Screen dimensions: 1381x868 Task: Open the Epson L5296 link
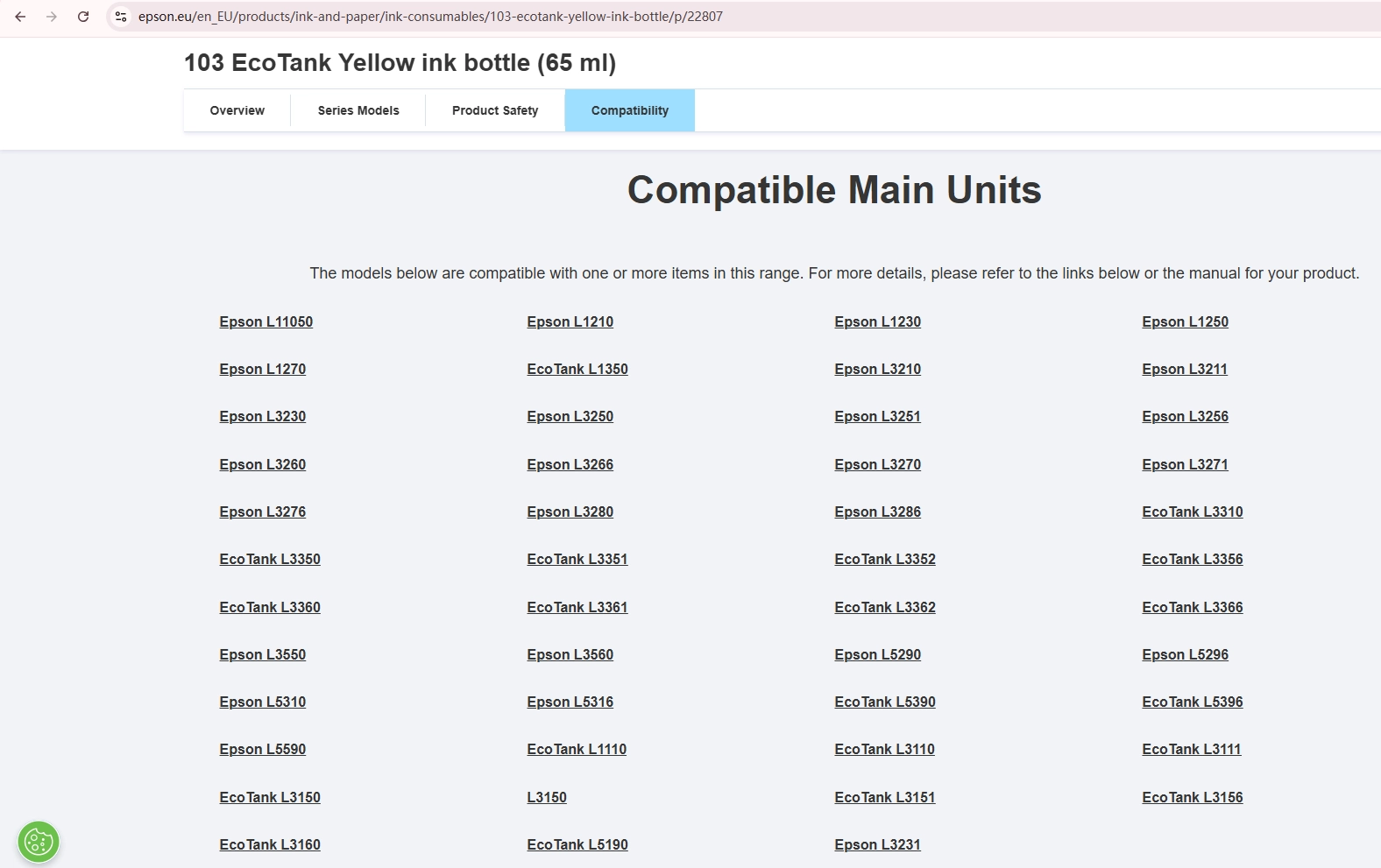click(x=1185, y=654)
